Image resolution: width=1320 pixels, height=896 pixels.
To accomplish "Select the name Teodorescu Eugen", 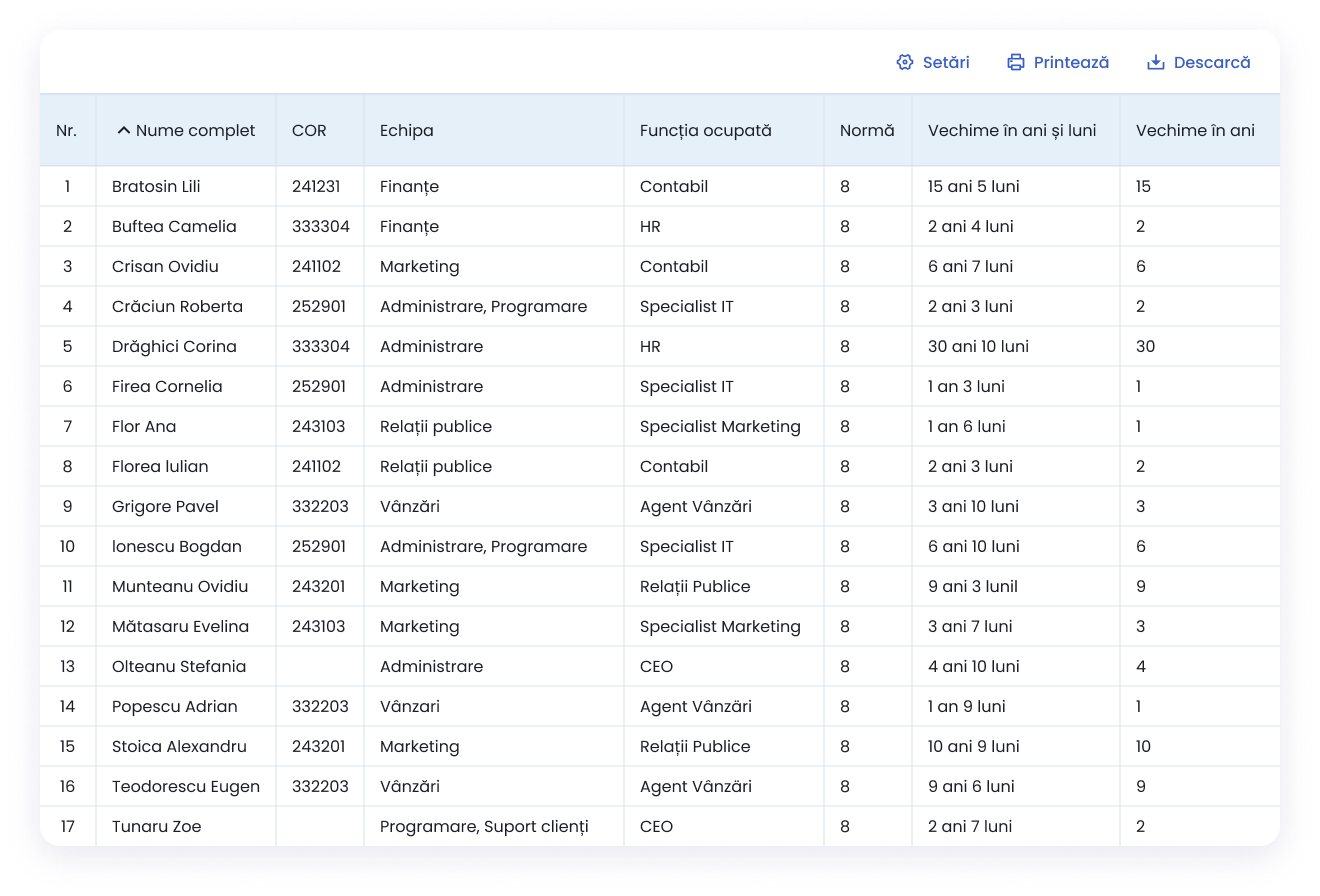I will coord(186,786).
